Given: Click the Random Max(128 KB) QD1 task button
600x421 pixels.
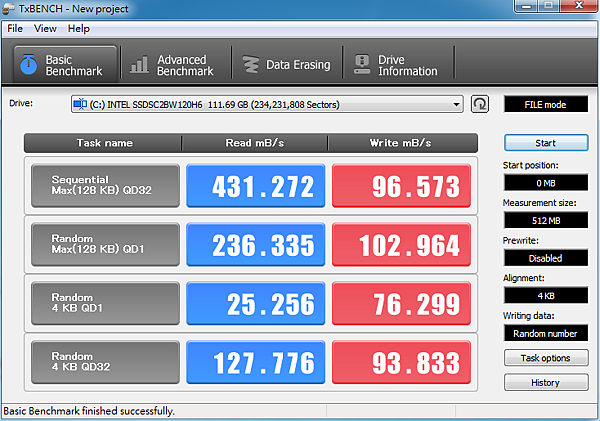Looking at the screenshot, I should coord(105,245).
